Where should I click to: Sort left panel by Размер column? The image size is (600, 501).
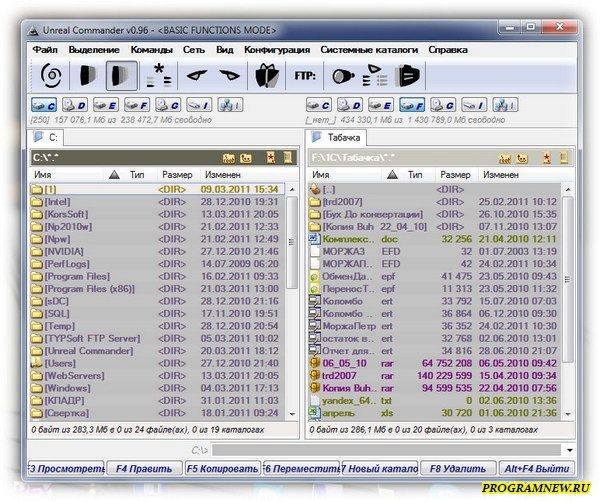pos(177,175)
